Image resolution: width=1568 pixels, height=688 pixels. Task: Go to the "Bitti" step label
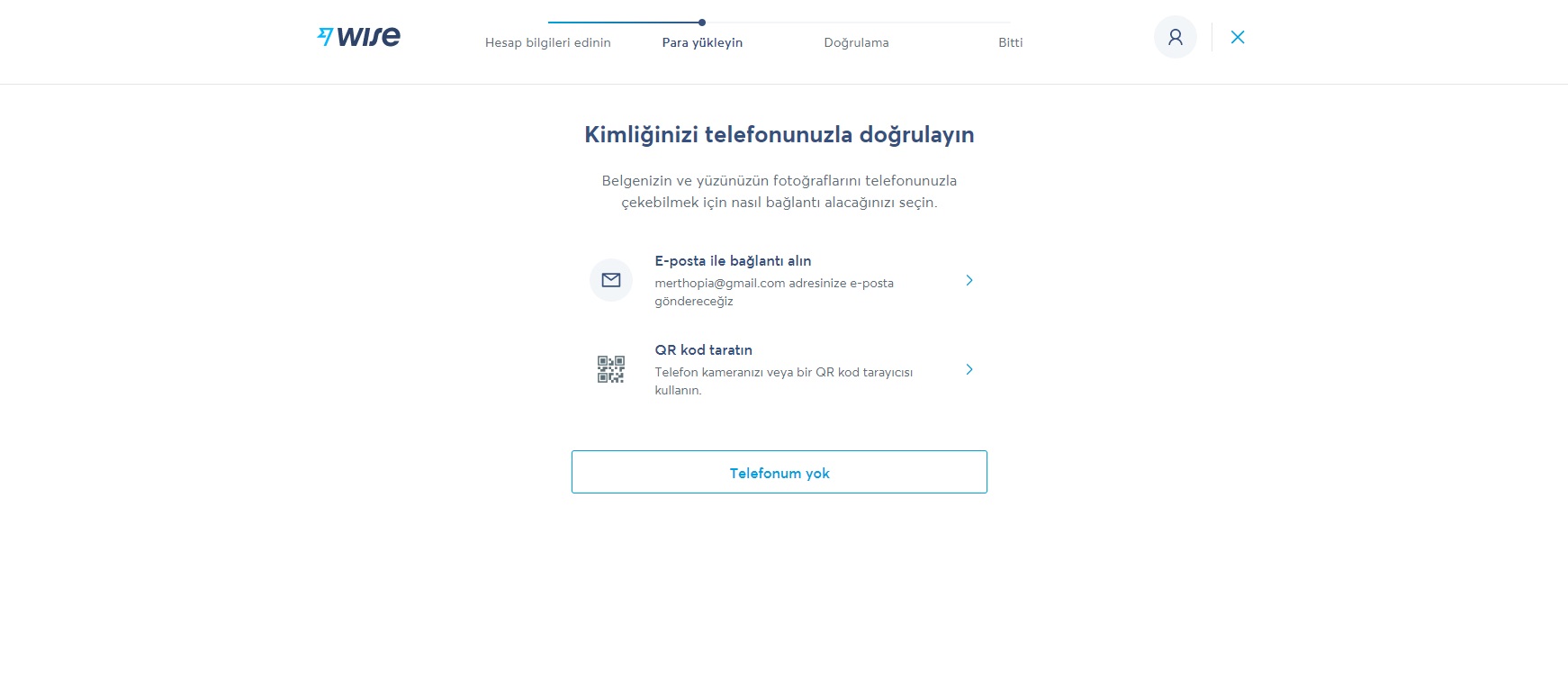(x=1011, y=42)
